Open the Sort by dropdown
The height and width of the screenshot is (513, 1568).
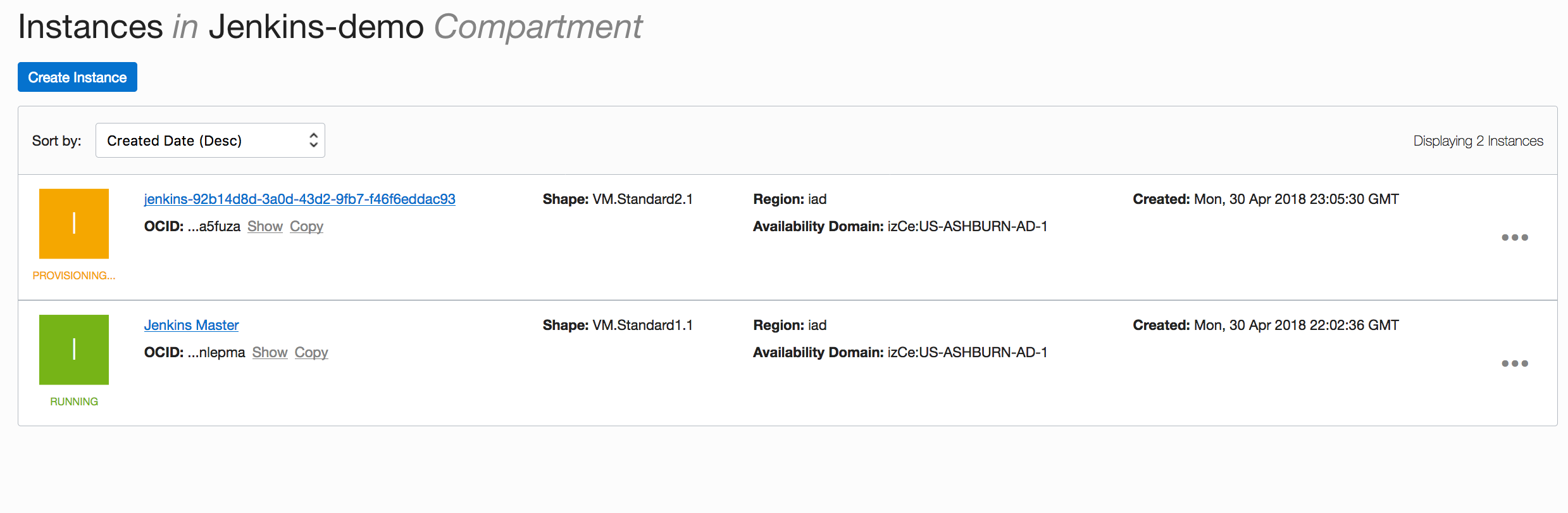pos(210,141)
